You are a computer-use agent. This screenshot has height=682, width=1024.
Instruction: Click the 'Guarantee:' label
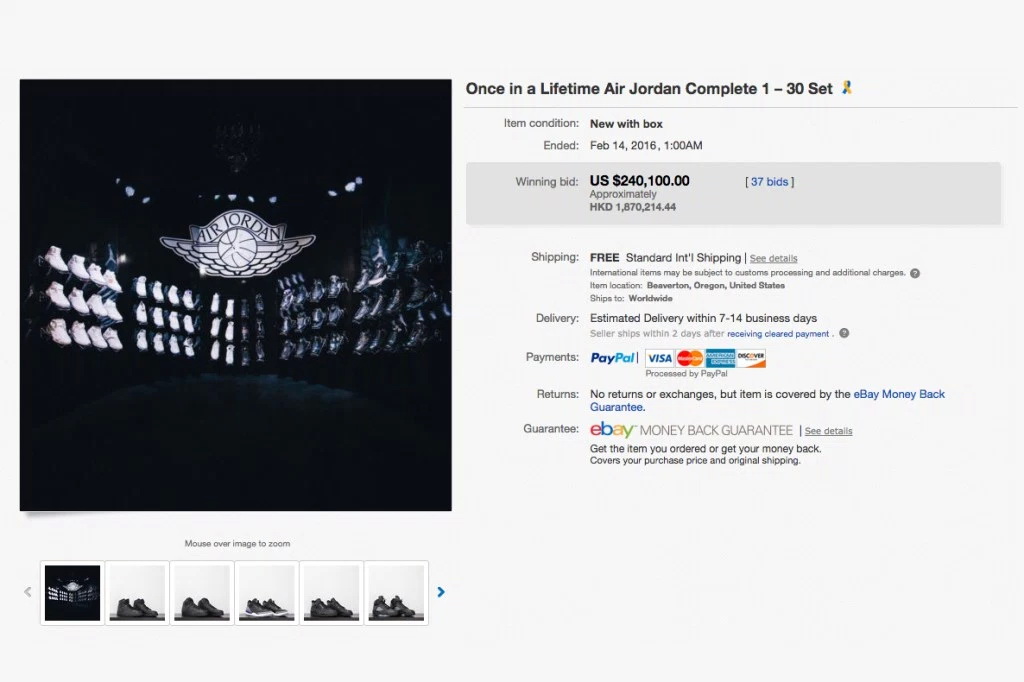(551, 429)
